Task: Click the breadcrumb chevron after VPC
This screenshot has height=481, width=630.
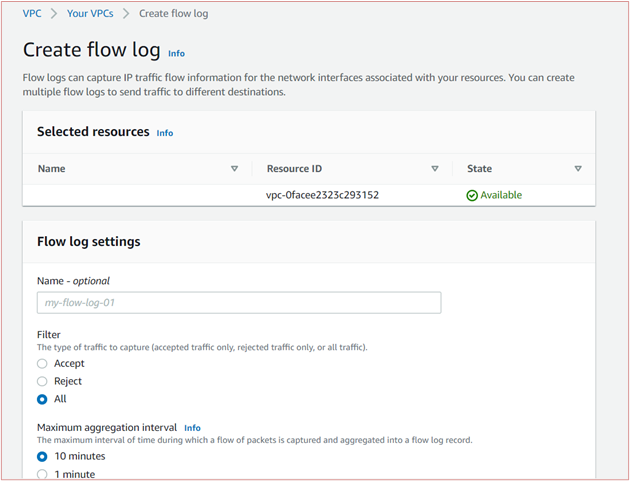Action: pyautogui.click(x=54, y=14)
